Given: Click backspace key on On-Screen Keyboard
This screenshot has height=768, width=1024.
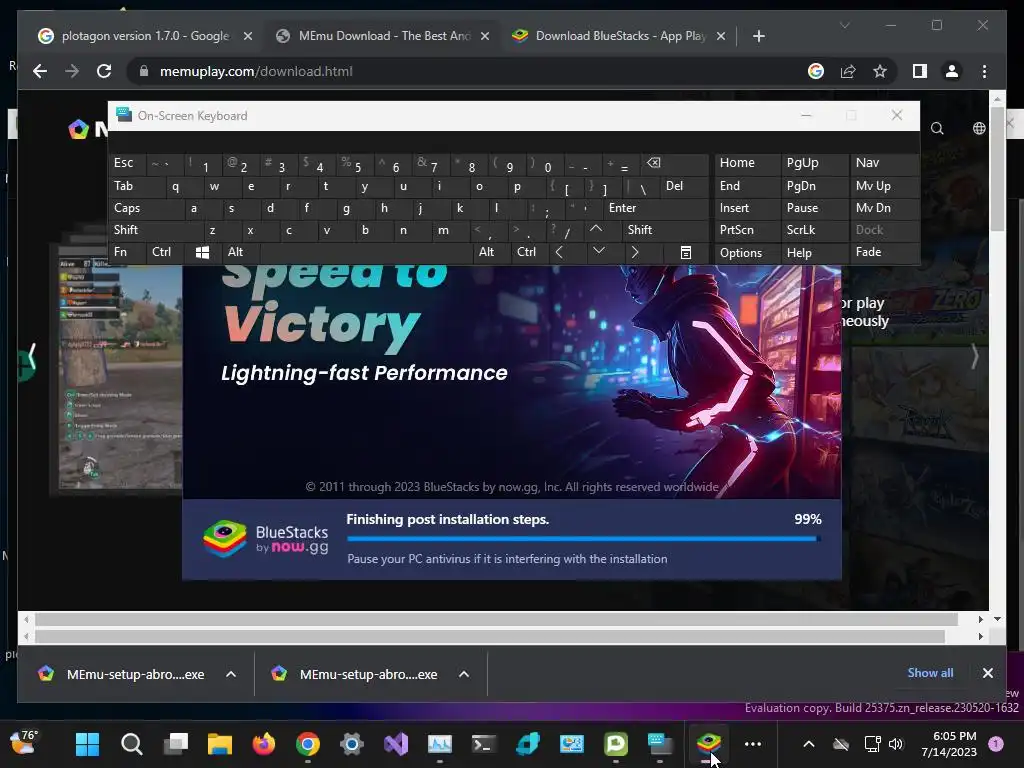Looking at the screenshot, I should point(675,164).
